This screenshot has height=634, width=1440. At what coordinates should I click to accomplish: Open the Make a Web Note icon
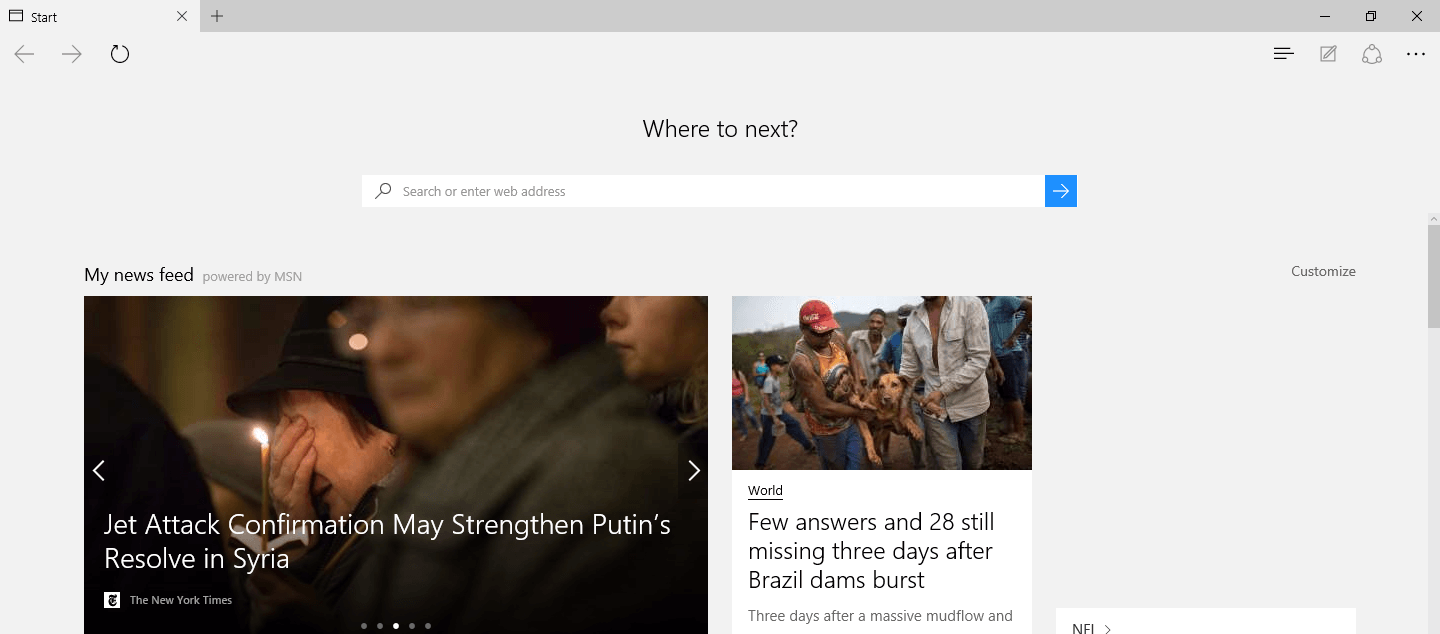coord(1328,54)
